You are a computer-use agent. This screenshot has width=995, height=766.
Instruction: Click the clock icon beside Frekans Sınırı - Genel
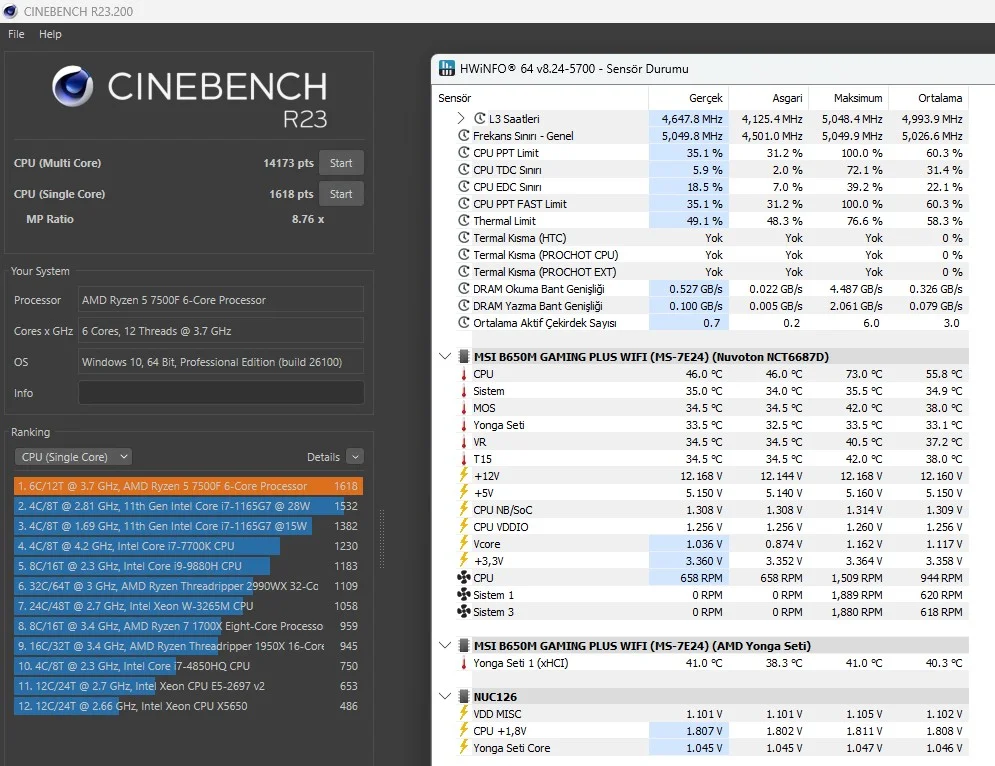tap(464, 135)
